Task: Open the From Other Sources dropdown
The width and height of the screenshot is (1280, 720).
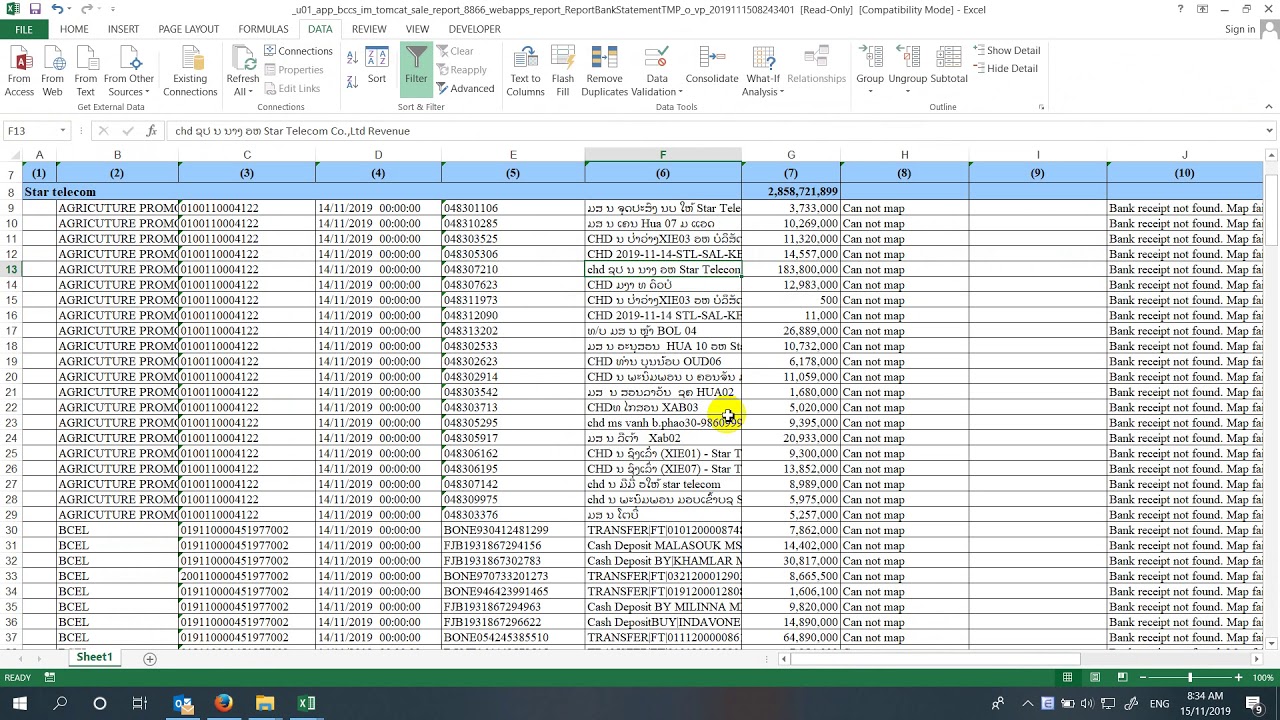Action: click(x=129, y=71)
